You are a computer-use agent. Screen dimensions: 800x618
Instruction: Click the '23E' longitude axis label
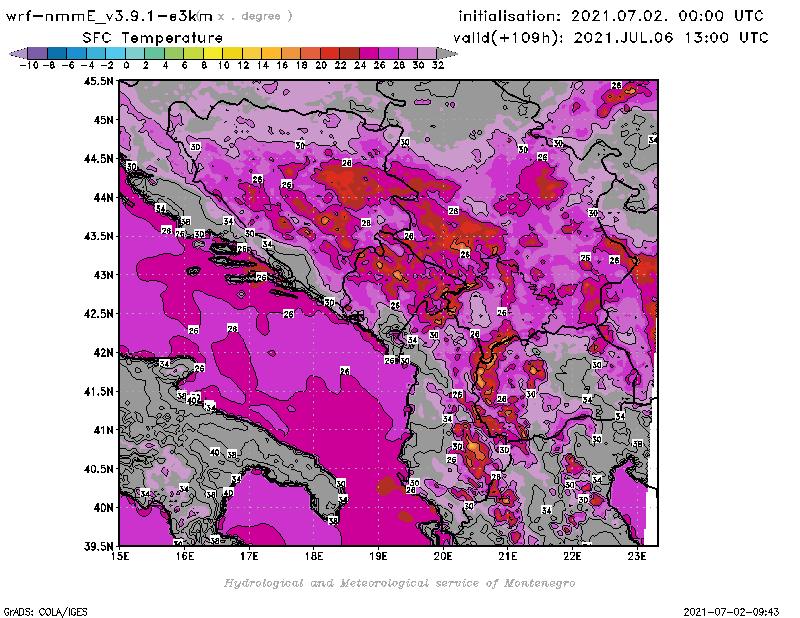point(637,556)
